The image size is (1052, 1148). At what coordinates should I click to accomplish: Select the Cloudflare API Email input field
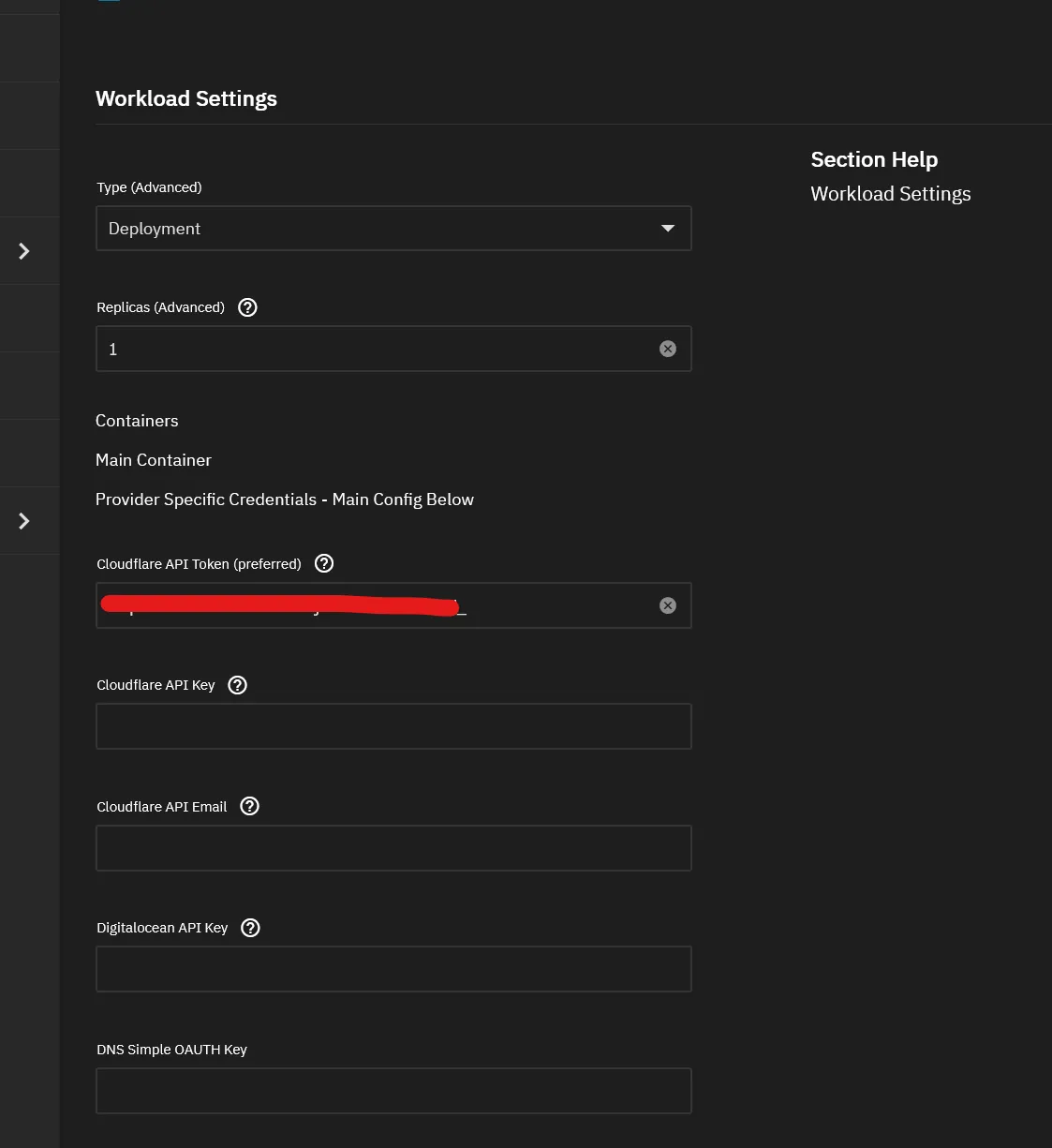pos(393,848)
